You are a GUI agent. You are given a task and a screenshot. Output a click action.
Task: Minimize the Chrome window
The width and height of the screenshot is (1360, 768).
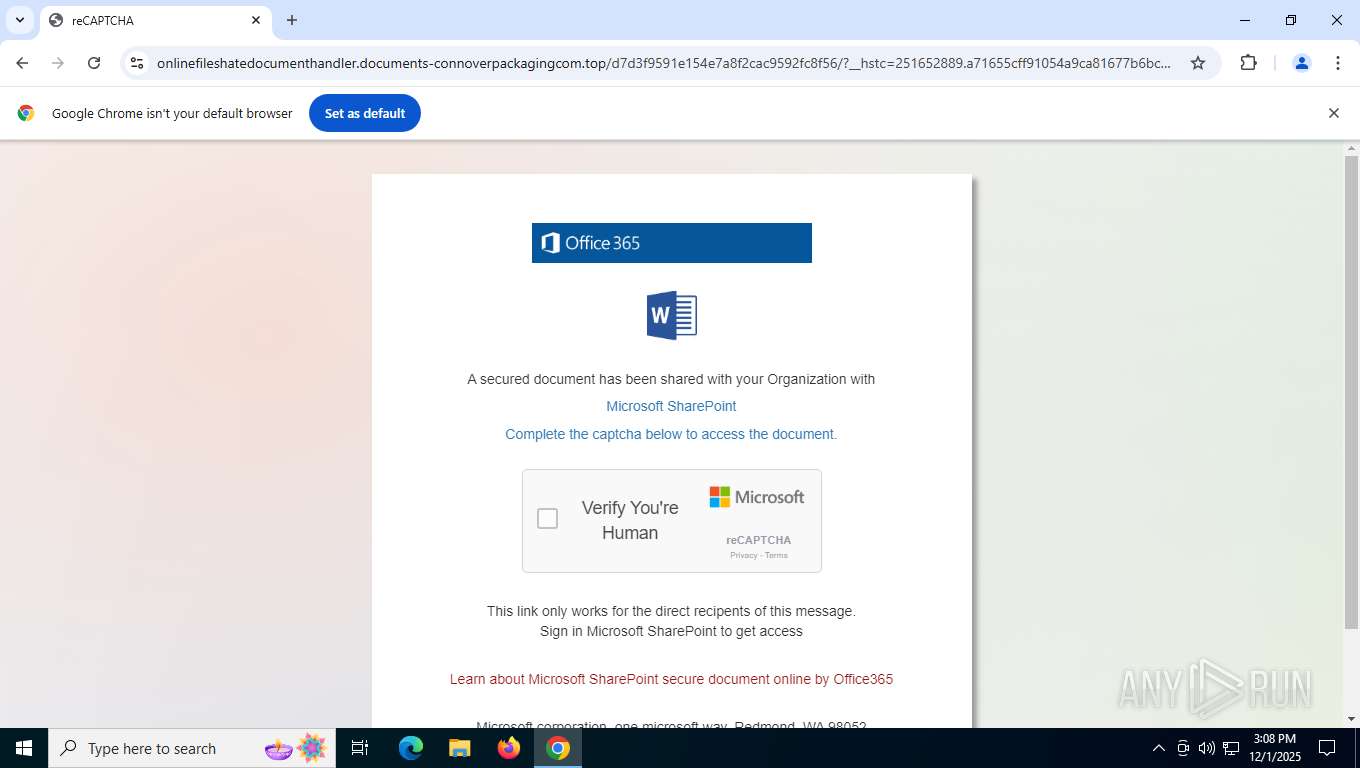click(x=1245, y=20)
